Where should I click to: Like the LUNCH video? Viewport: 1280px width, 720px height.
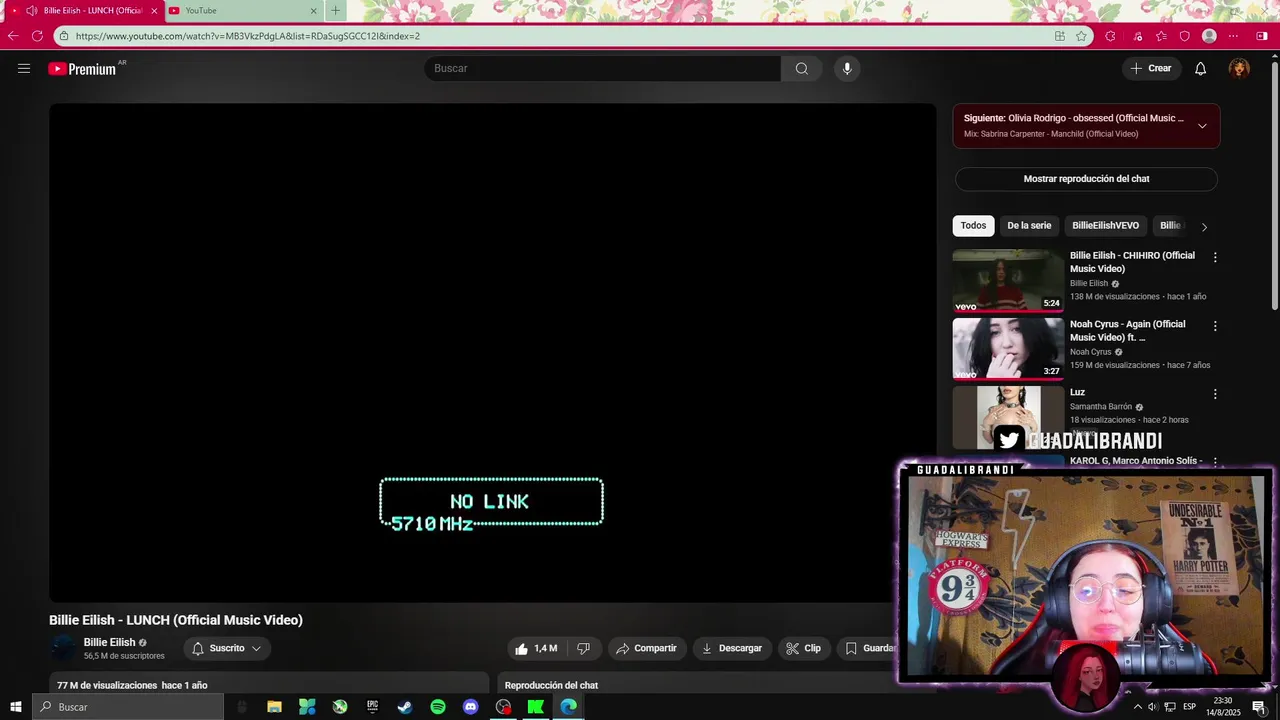(x=536, y=648)
